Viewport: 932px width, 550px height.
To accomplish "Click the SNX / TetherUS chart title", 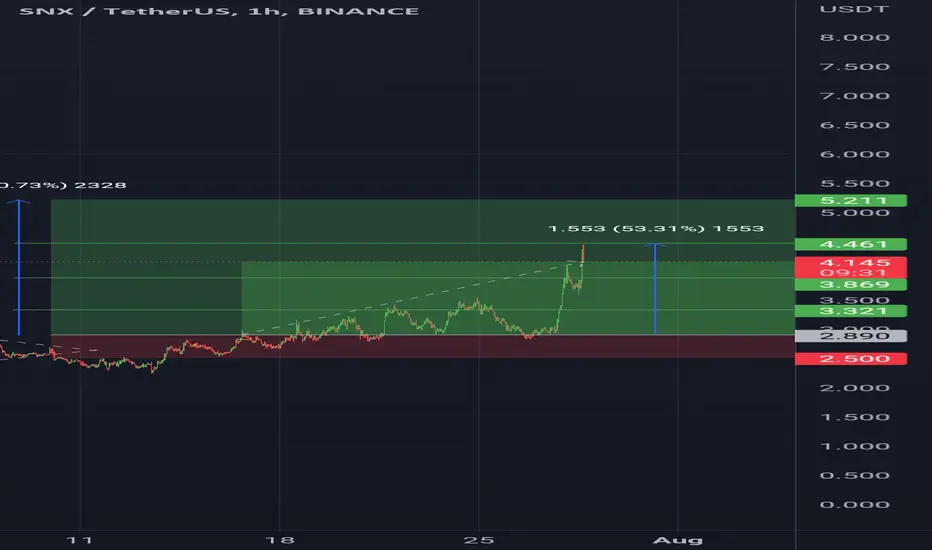I will (219, 11).
